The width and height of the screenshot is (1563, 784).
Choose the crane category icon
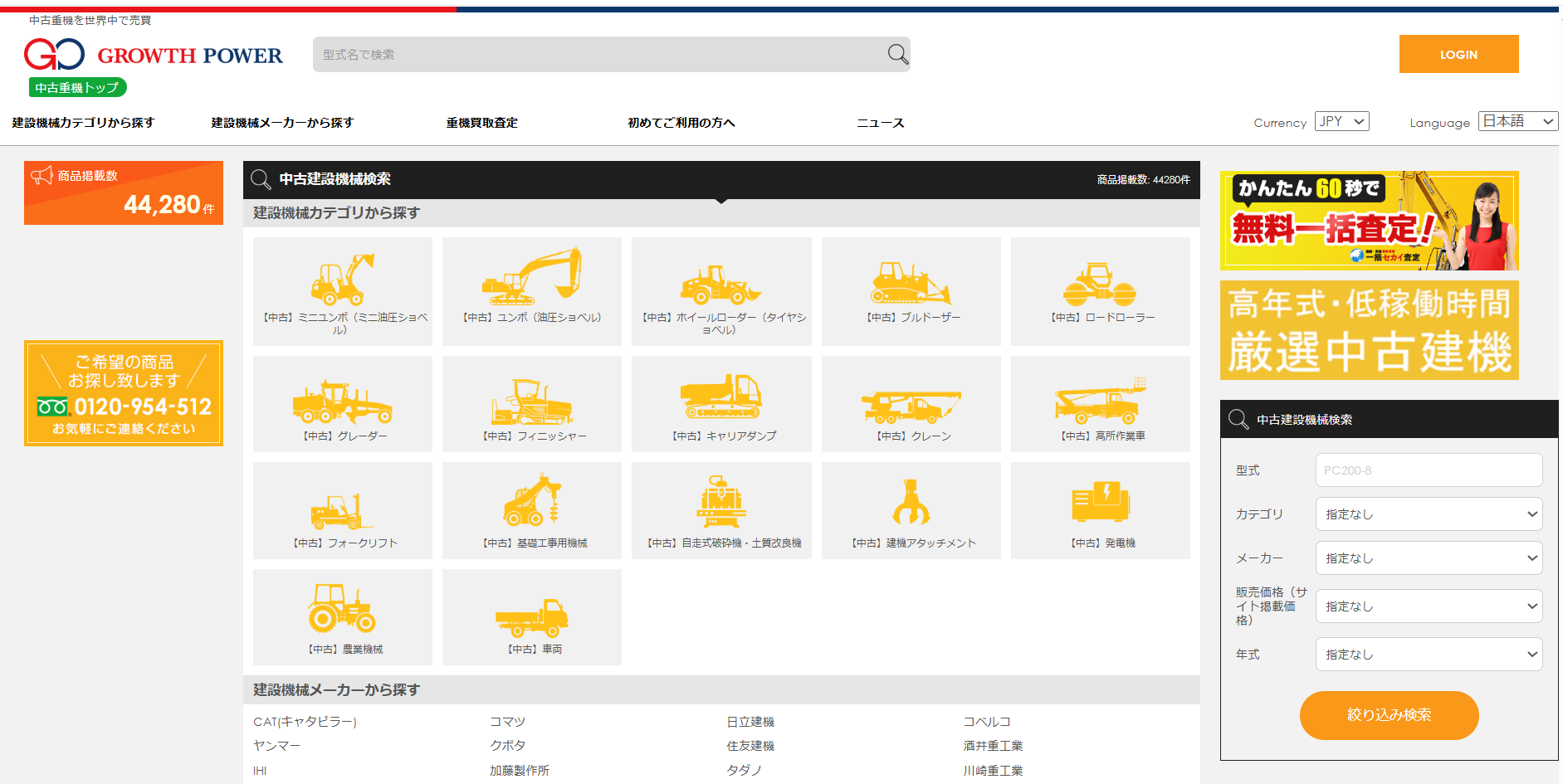(x=911, y=404)
